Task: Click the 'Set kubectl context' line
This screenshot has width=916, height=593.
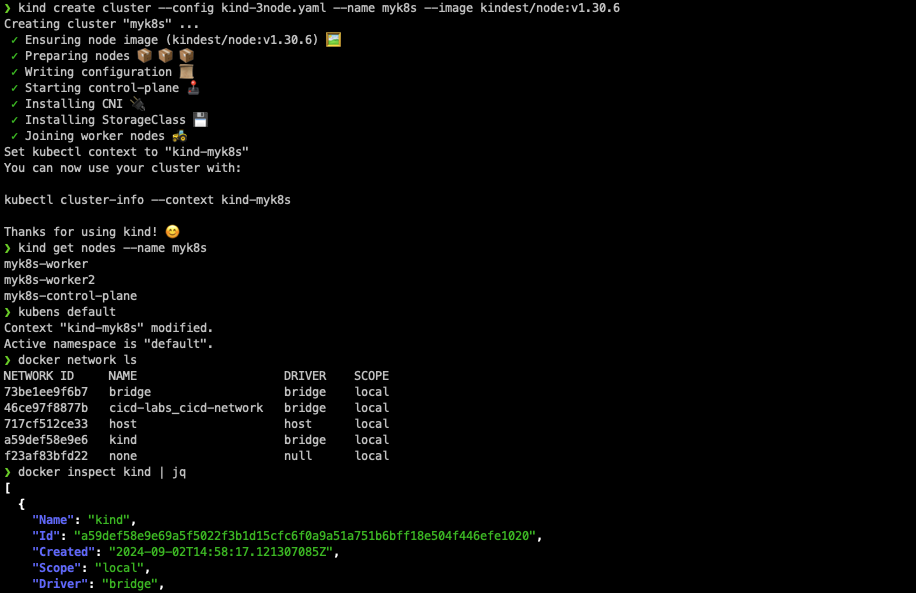Action: 126,152
